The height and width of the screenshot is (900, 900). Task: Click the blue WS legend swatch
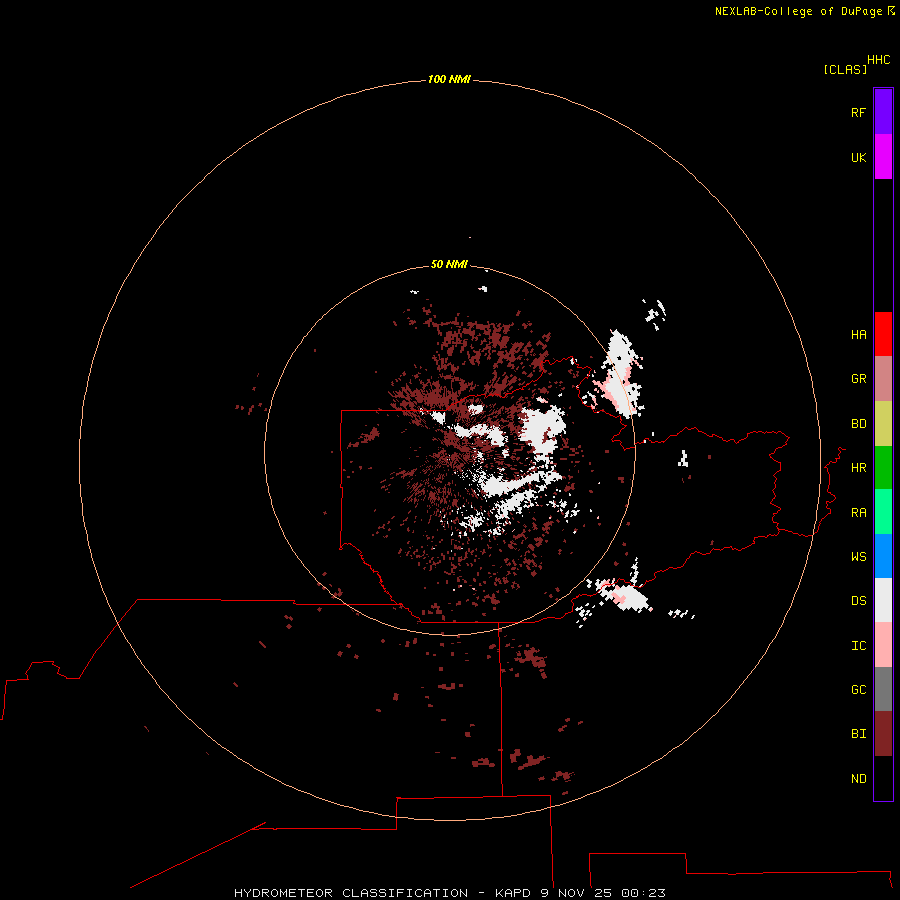[883, 556]
